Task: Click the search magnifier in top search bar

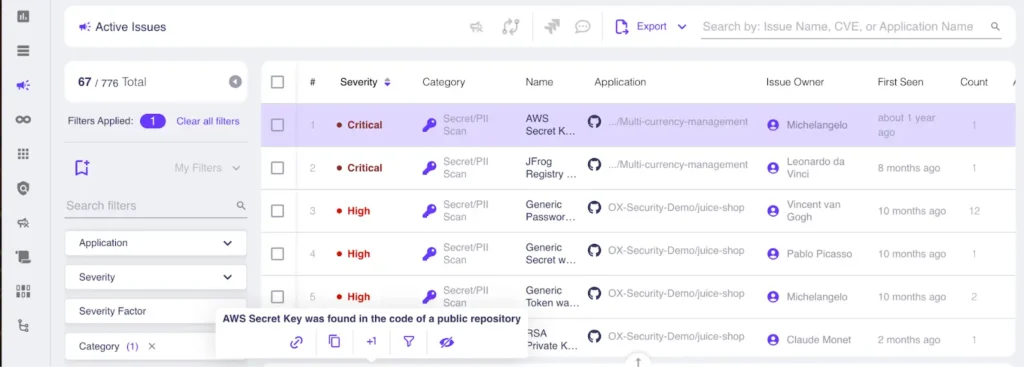Action: click(x=995, y=27)
